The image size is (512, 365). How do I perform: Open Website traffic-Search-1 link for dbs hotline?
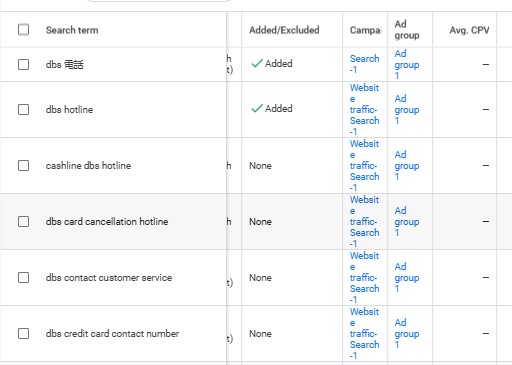click(364, 109)
